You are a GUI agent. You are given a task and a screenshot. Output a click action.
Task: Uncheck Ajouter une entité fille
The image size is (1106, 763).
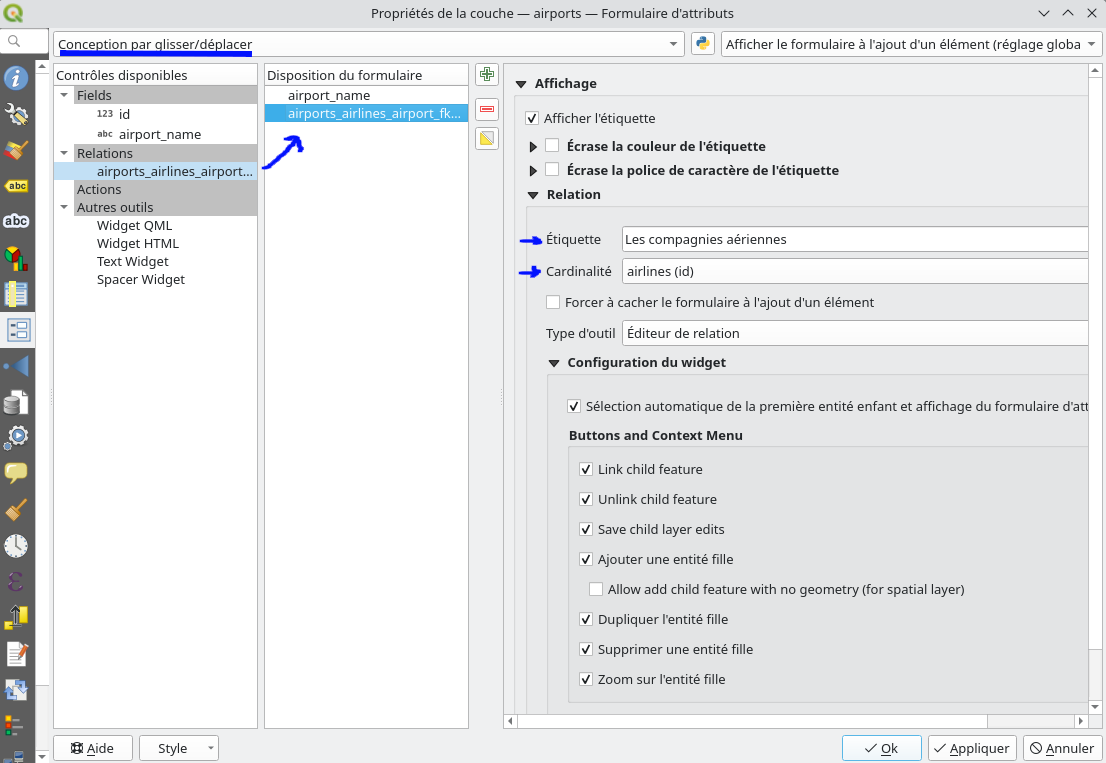point(585,559)
